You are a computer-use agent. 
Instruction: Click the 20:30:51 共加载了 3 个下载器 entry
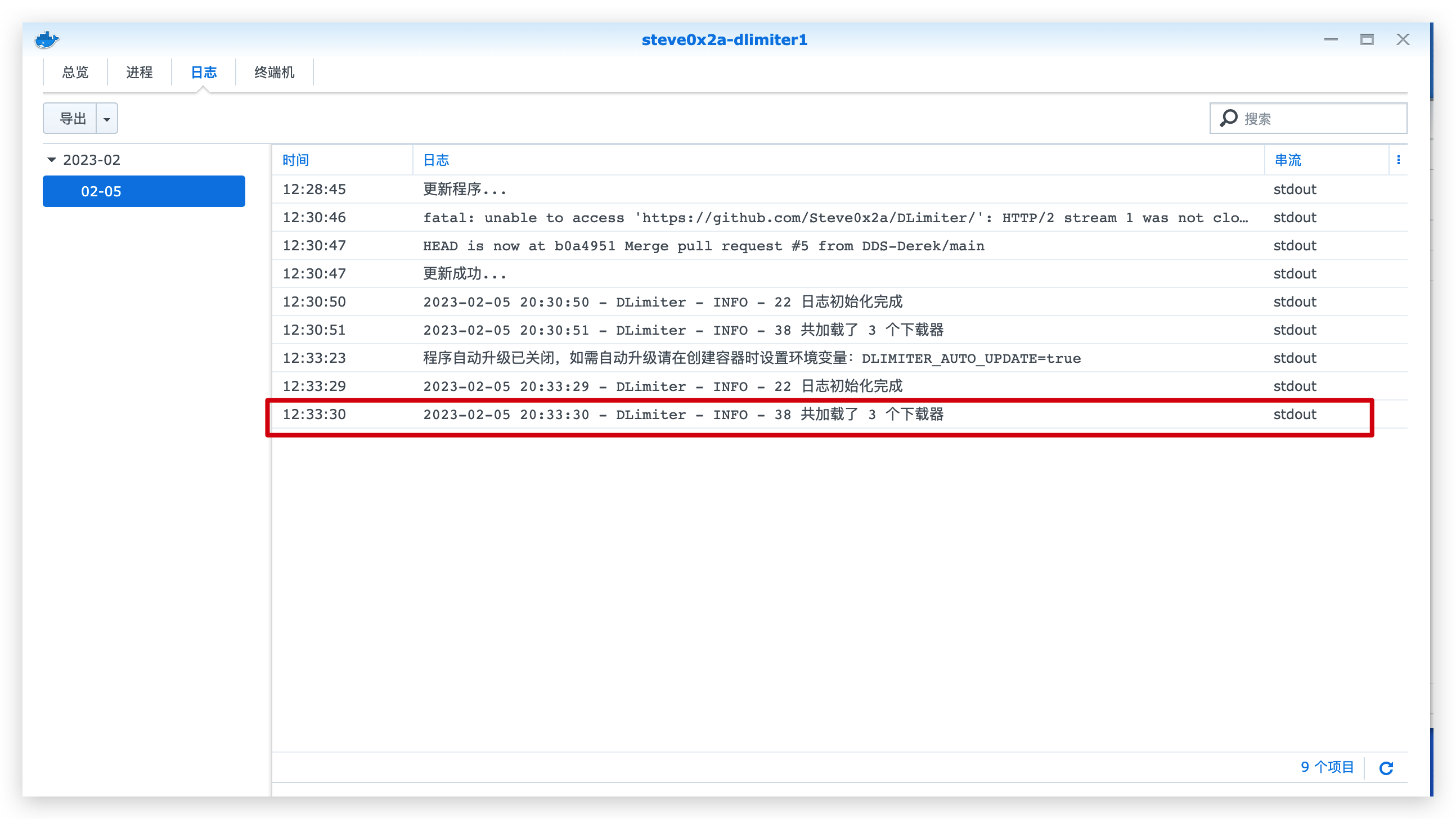[x=839, y=330]
